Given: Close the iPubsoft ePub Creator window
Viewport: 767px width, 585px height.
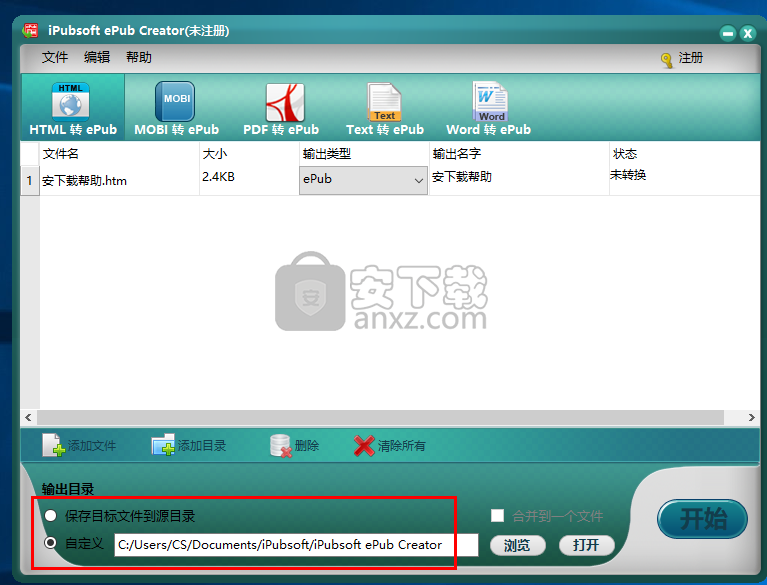Looking at the screenshot, I should pyautogui.click(x=748, y=33).
